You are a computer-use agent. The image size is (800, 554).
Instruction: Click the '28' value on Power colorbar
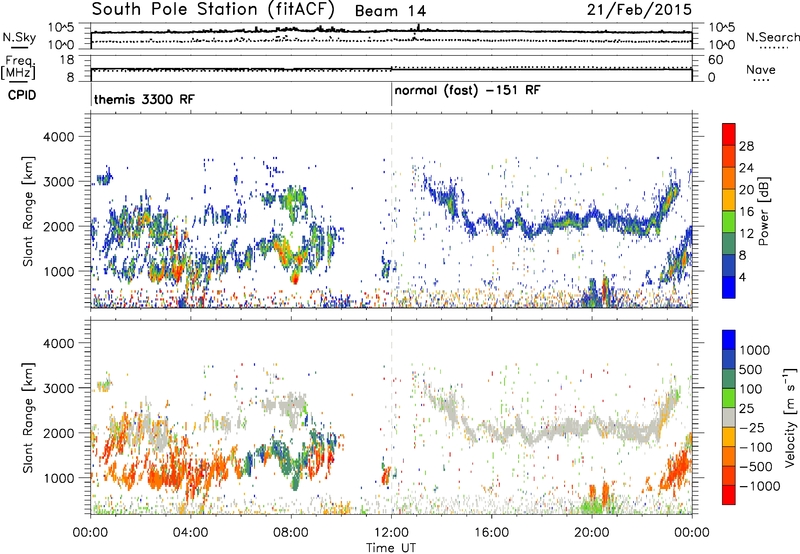tap(746, 146)
